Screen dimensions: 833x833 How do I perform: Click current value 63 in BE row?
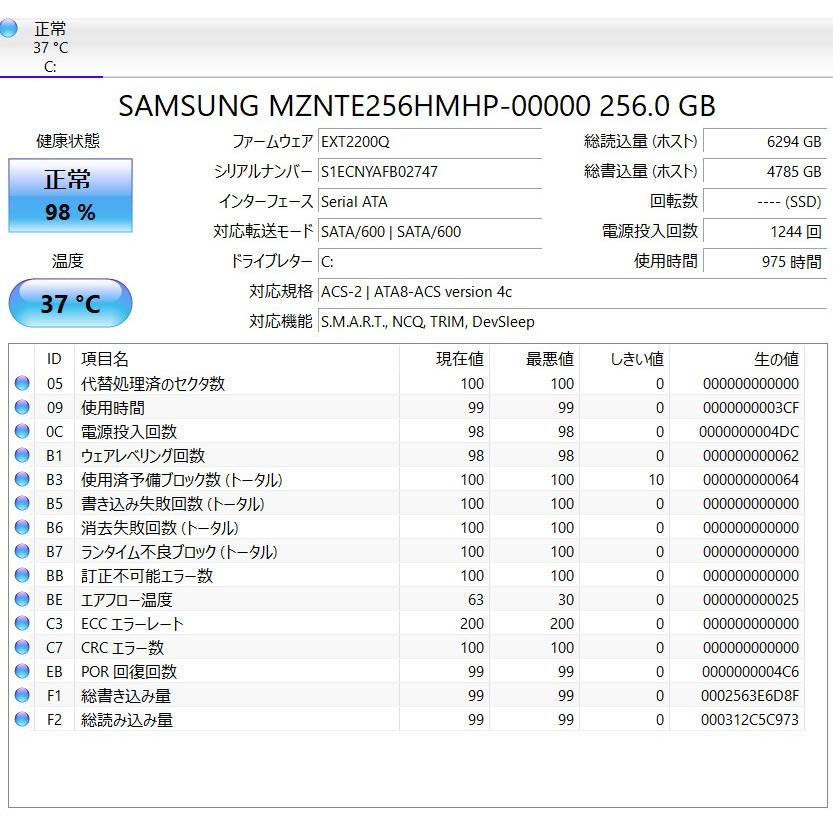pos(476,600)
